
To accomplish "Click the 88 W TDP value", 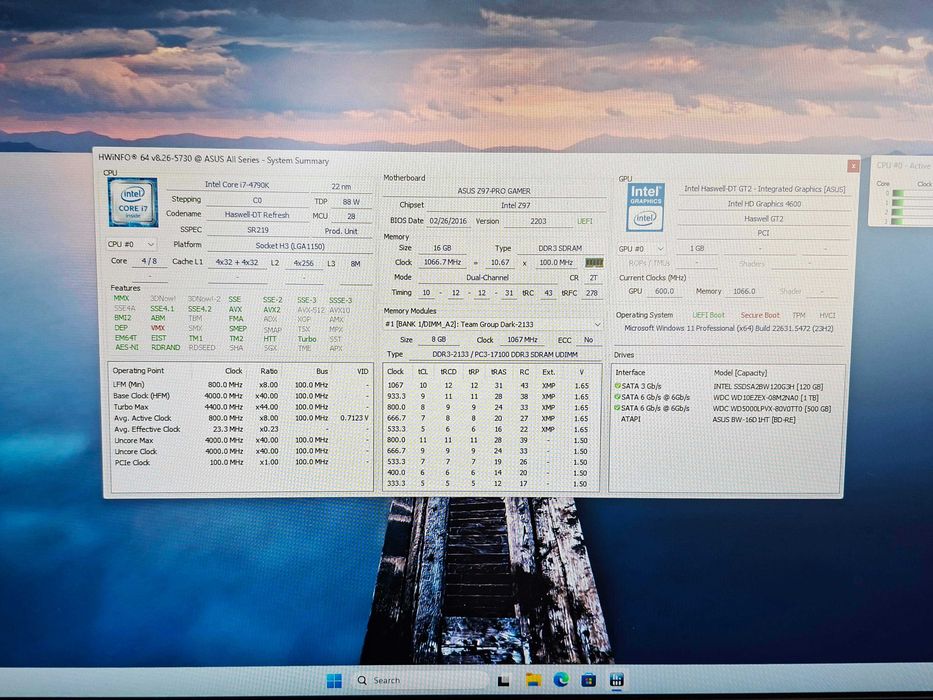I will (x=352, y=202).
